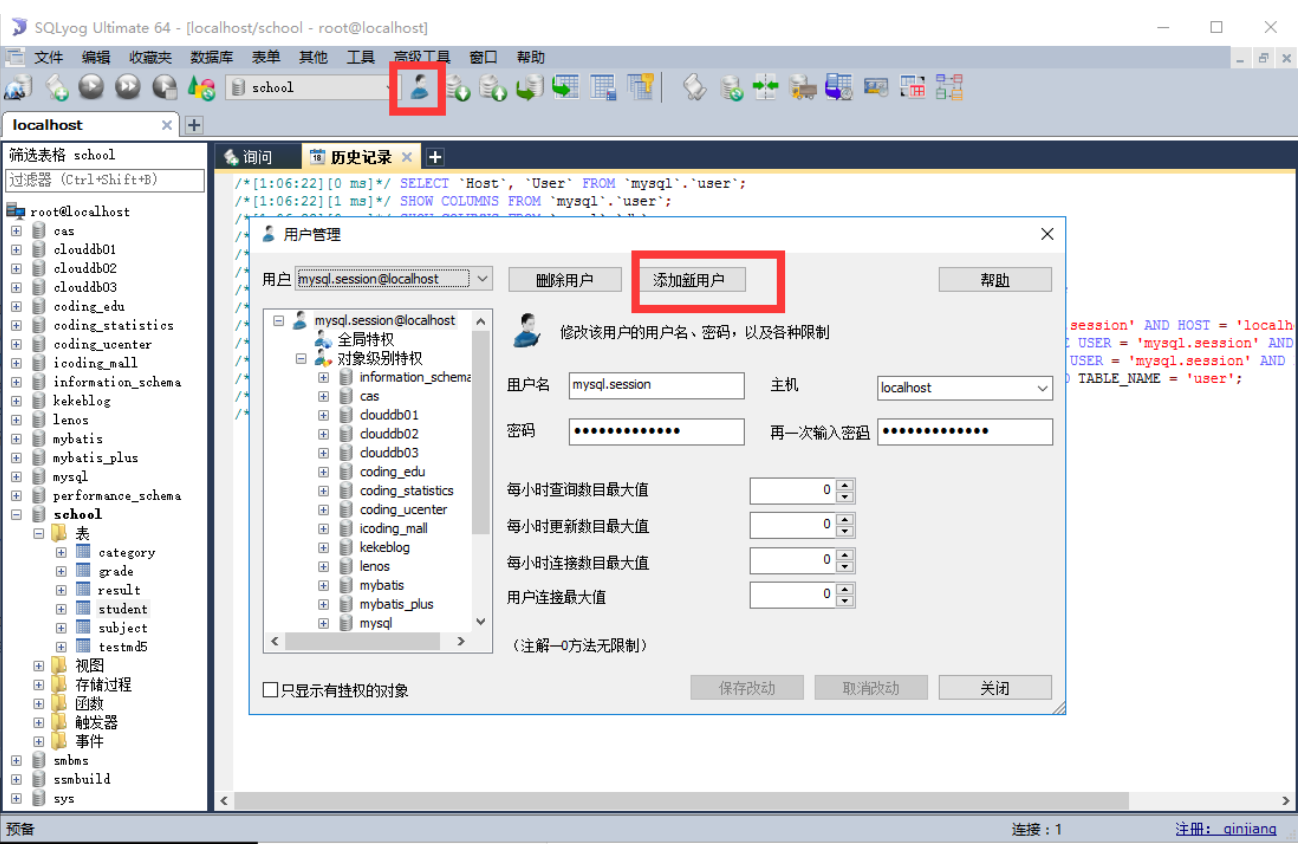The image size is (1299, 846).
Task: Close the 历史记录 tab
Action: pos(407,157)
